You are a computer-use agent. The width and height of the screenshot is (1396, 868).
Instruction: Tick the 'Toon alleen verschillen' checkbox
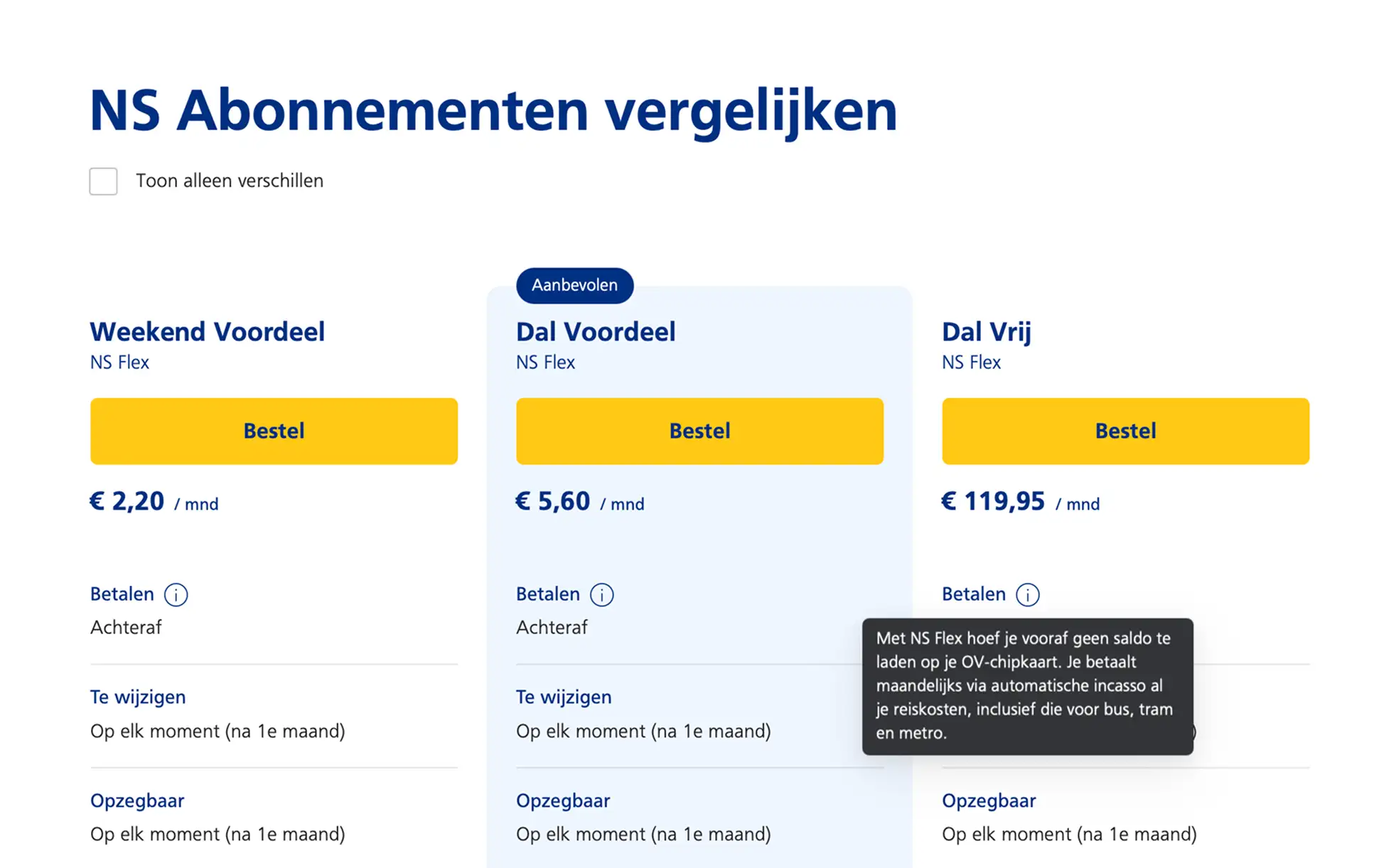click(x=104, y=181)
